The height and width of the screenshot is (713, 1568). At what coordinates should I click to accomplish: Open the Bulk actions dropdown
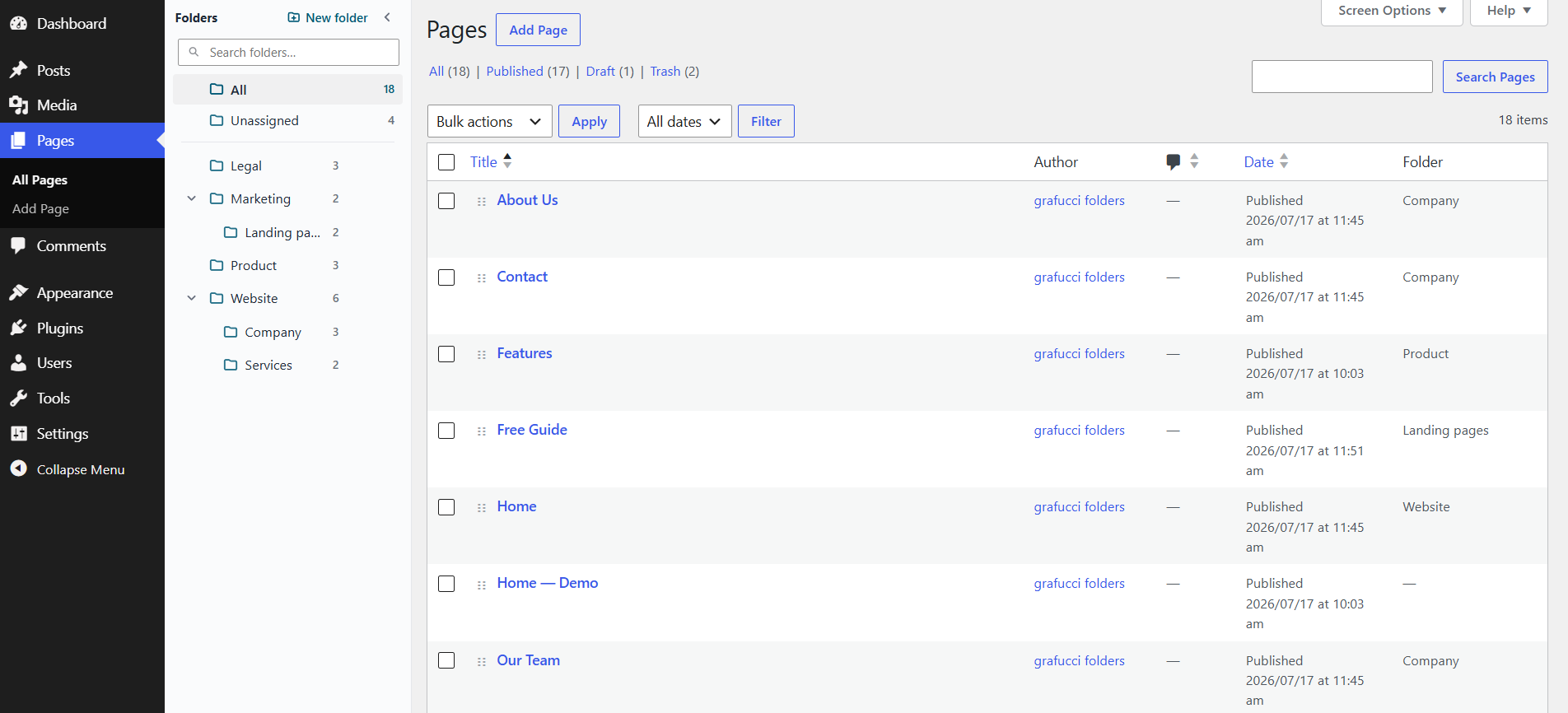click(490, 121)
